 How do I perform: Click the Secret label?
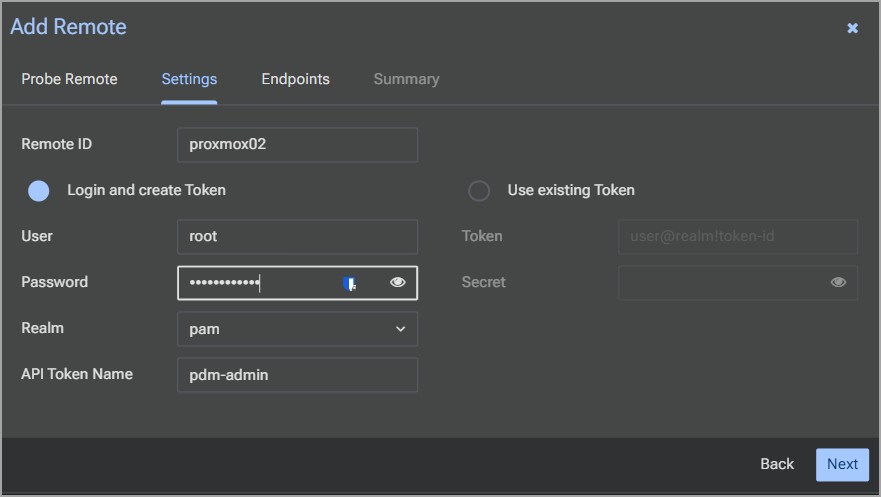coord(484,282)
